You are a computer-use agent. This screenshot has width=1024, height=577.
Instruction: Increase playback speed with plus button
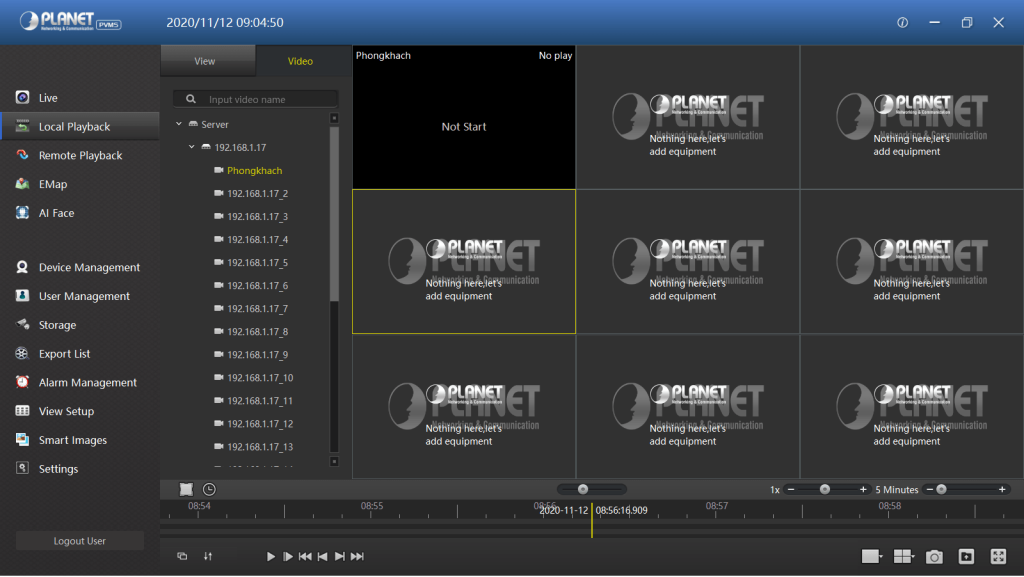[x=863, y=489]
